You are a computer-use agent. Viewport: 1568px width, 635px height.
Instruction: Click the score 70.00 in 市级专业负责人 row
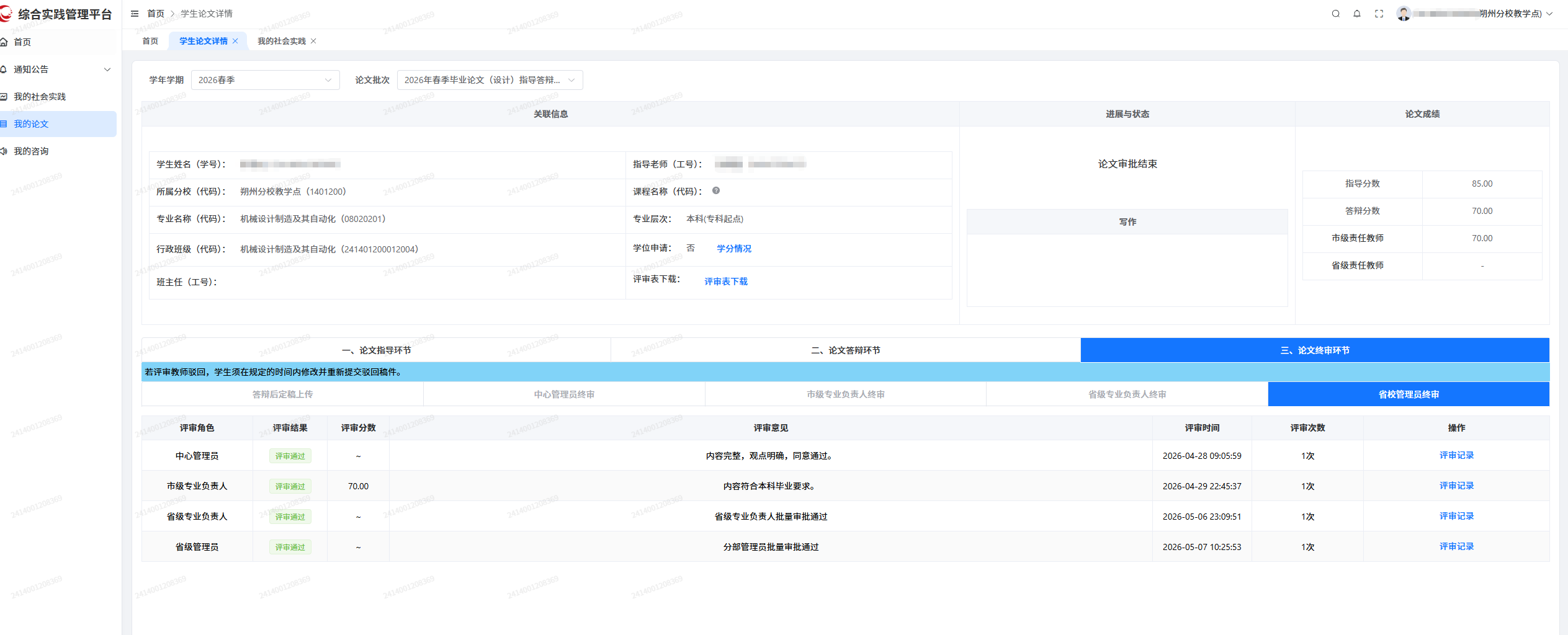click(358, 486)
